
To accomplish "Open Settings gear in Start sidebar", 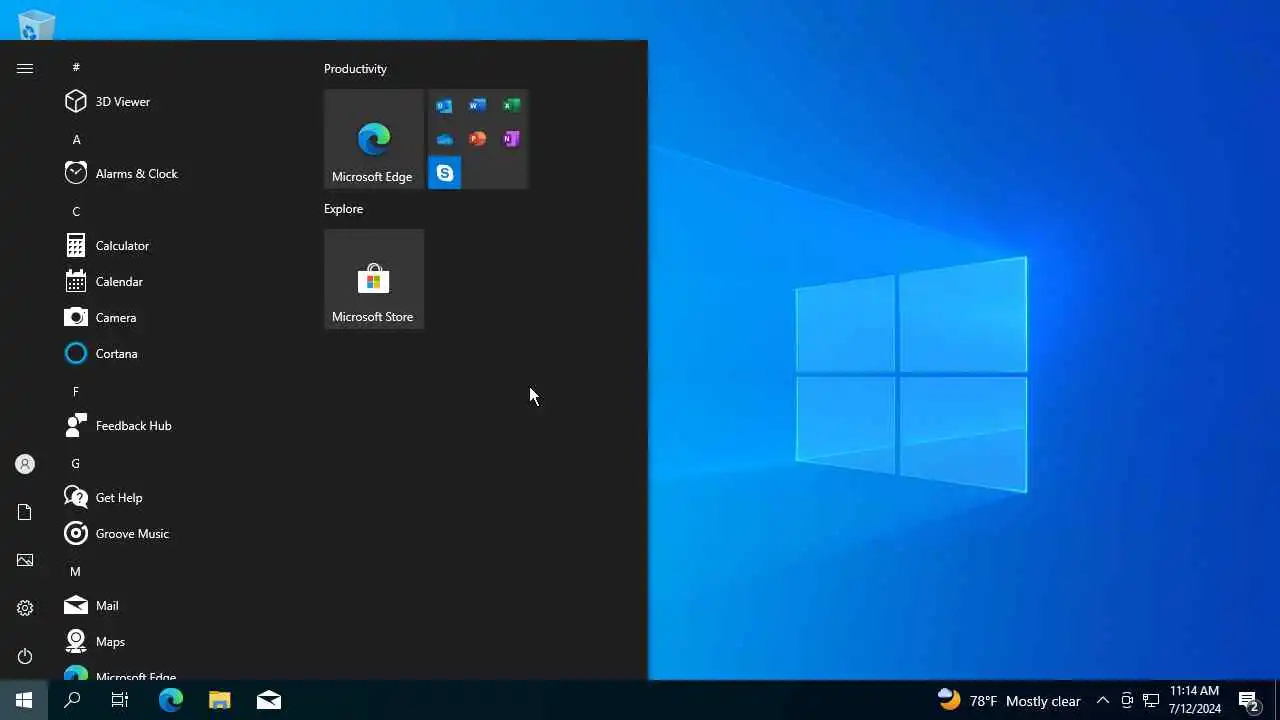I will [25, 608].
